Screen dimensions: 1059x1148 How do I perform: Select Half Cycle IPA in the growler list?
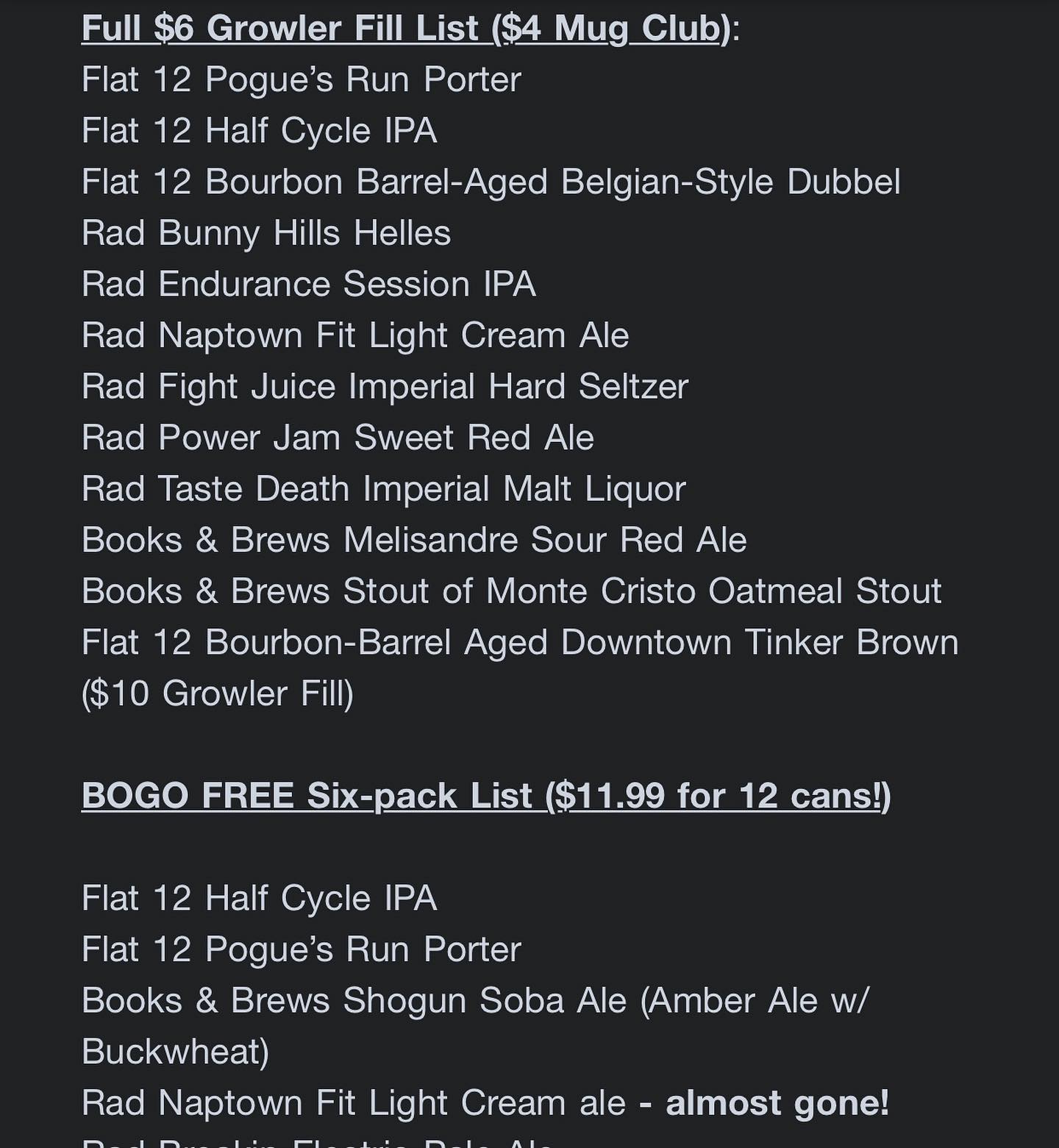[259, 132]
